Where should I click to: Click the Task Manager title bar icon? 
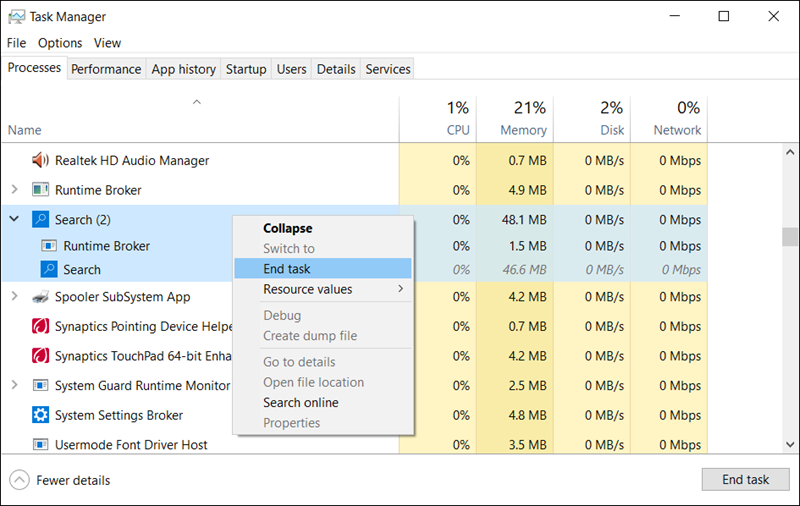click(17, 17)
